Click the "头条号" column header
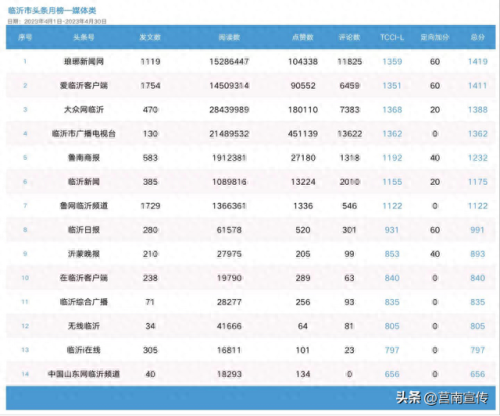The width and height of the screenshot is (500, 416). click(84, 37)
